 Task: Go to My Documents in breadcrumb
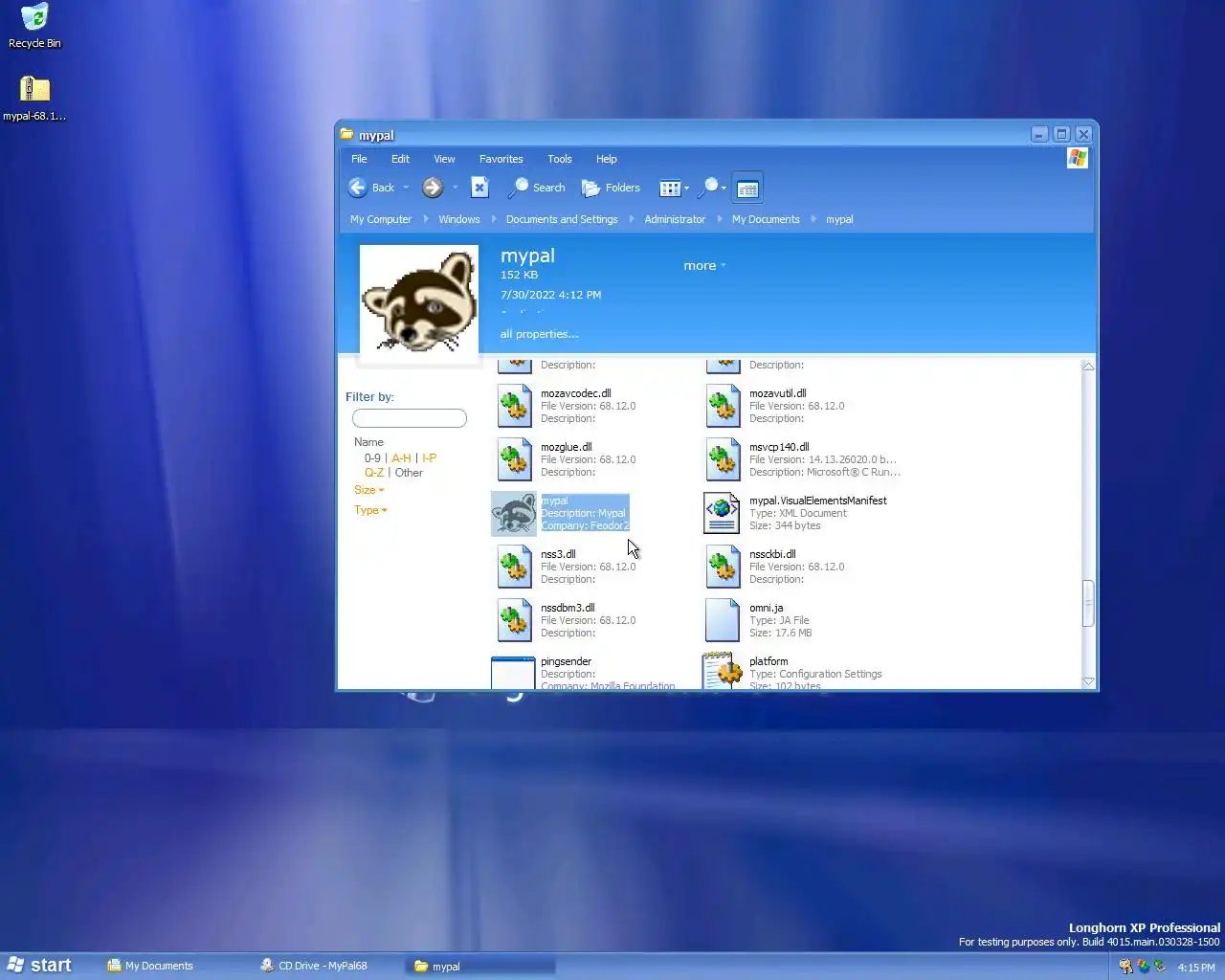tap(766, 219)
